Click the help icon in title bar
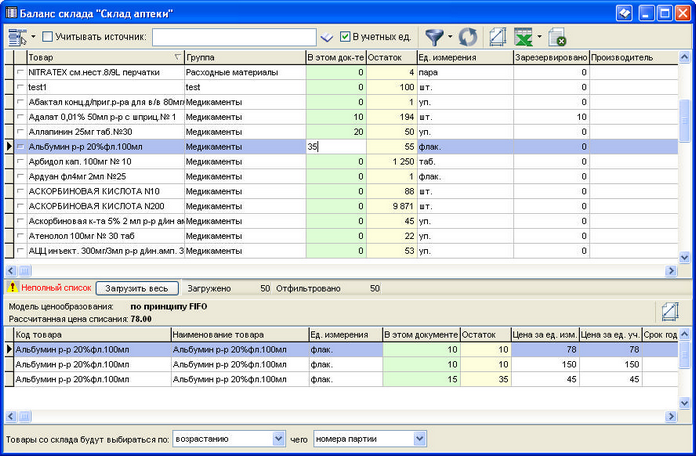The width and height of the screenshot is (696, 456). point(624,13)
